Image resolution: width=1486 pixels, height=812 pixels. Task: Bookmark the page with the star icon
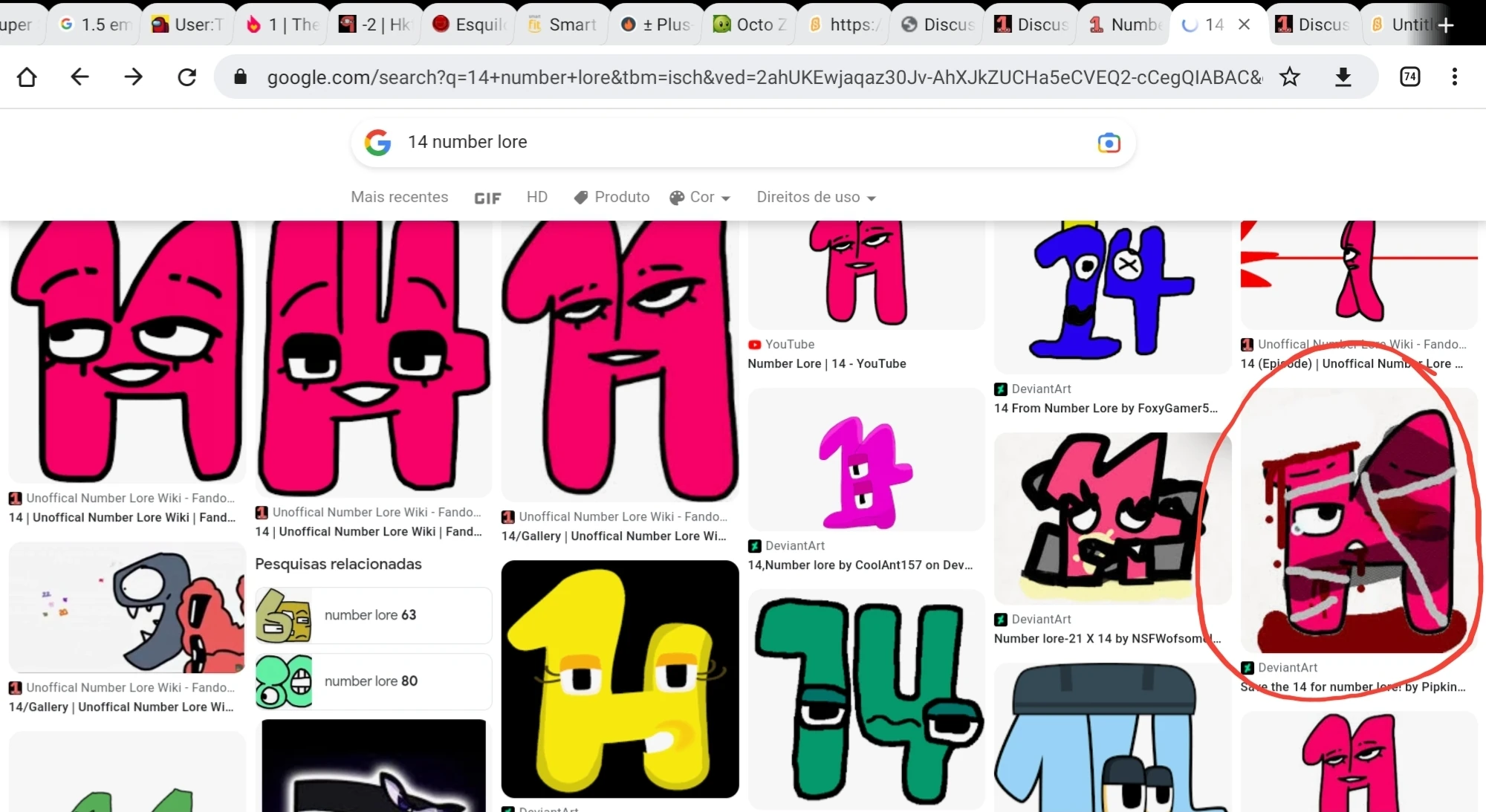pos(1290,77)
